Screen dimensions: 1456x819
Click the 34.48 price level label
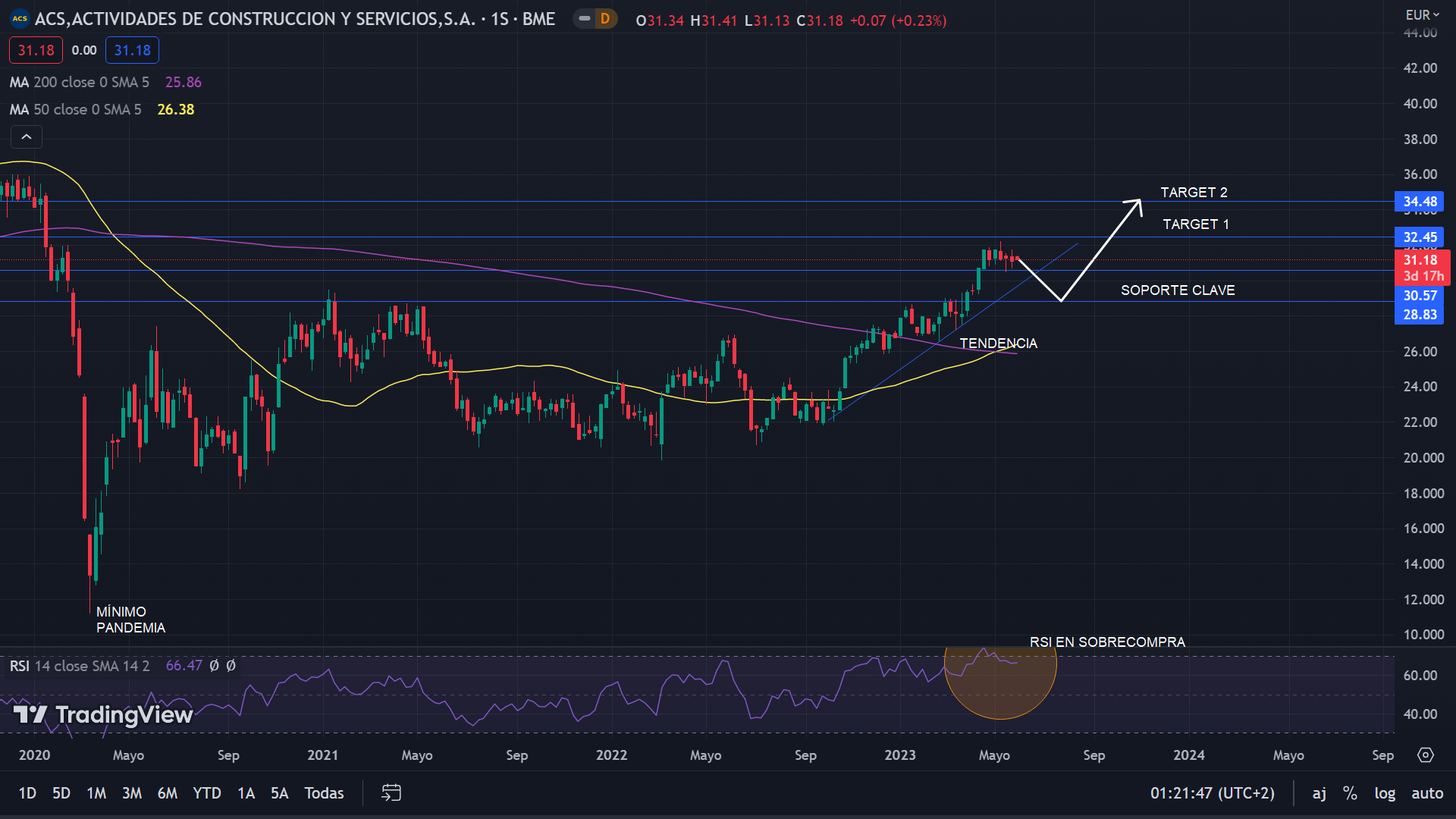[1420, 202]
